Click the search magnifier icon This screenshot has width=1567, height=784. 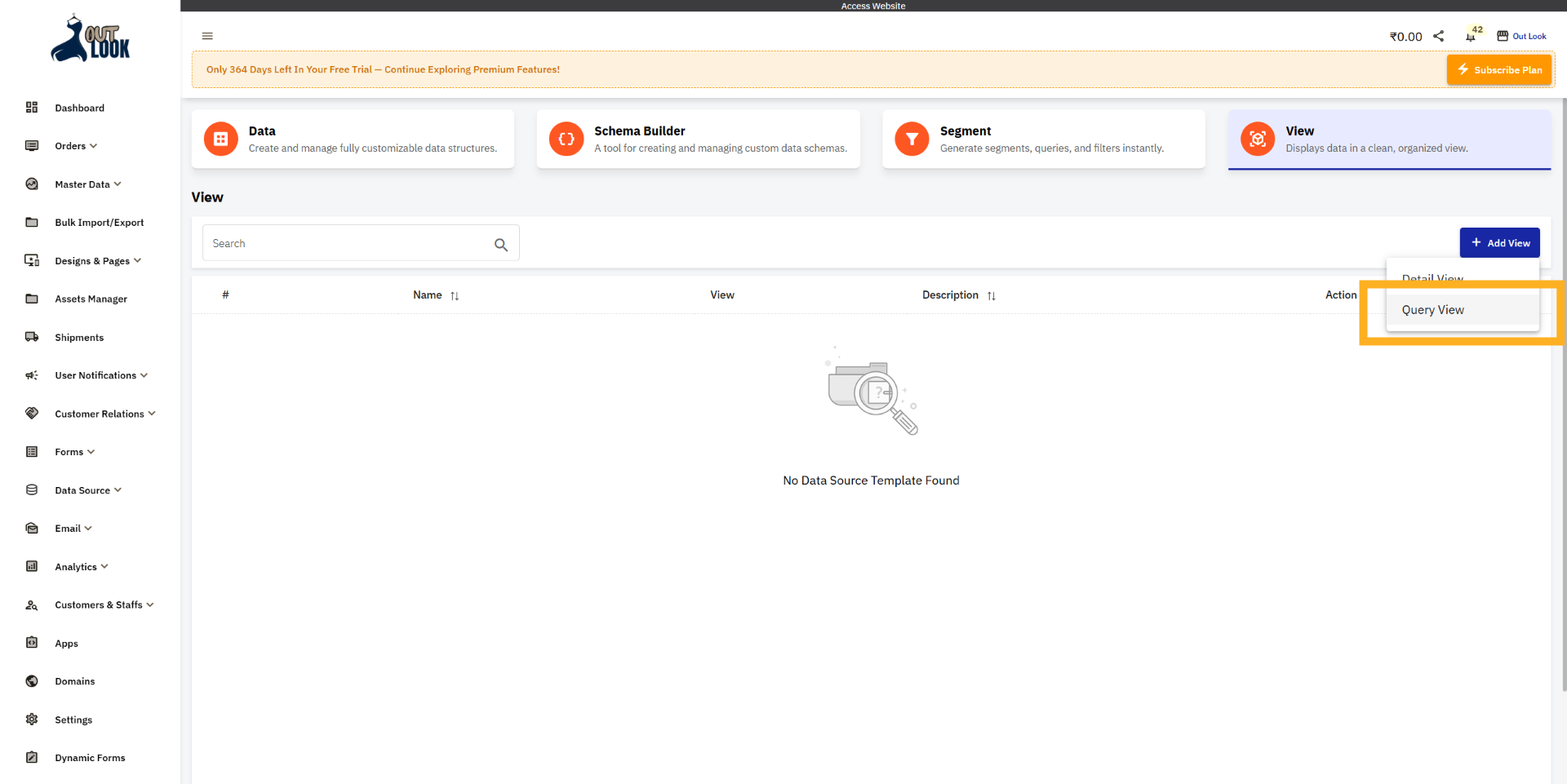click(x=501, y=244)
